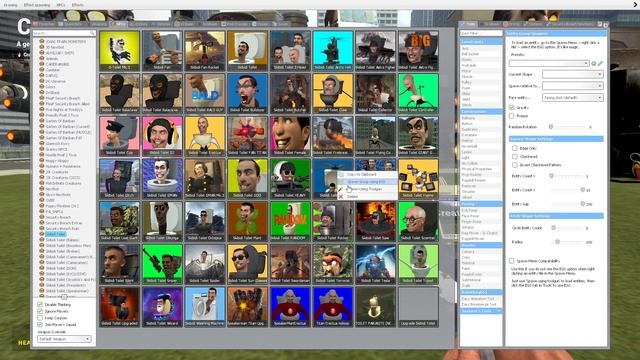Open the Presets dropdown
Screen dimensions: 640x360
click(x=549, y=63)
